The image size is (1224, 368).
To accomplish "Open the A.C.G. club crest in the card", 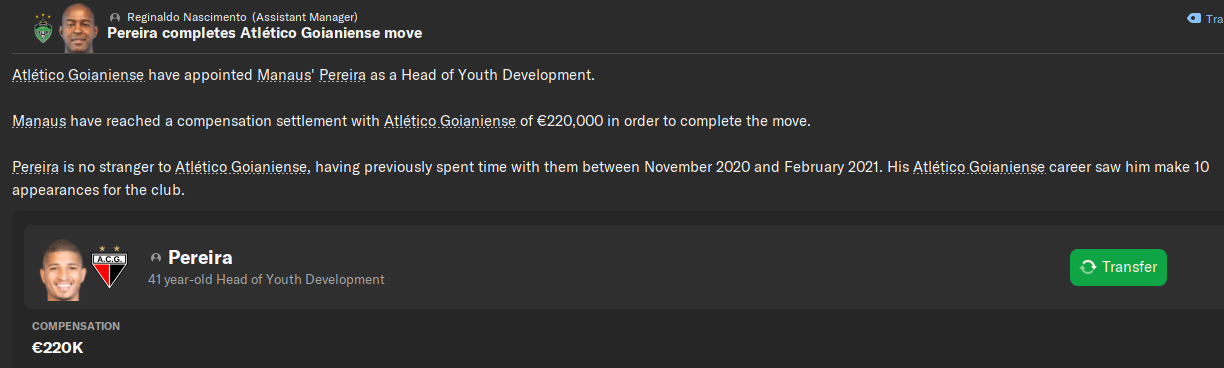I will tap(109, 266).
